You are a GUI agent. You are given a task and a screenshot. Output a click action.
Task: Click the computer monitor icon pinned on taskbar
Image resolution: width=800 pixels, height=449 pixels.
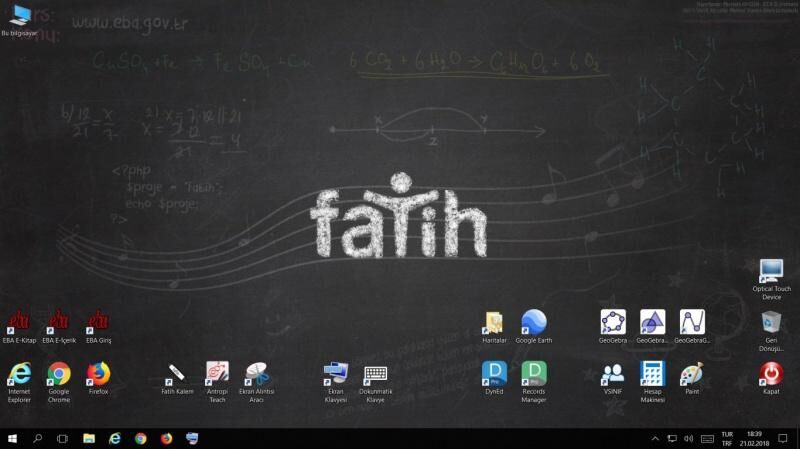click(x=192, y=438)
